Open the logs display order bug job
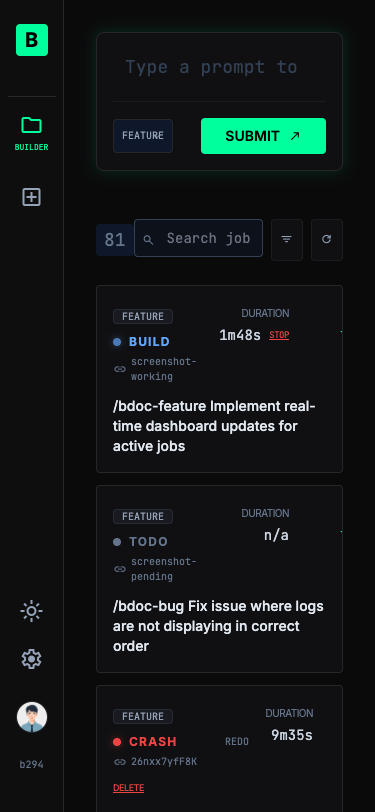 pyautogui.click(x=218, y=626)
